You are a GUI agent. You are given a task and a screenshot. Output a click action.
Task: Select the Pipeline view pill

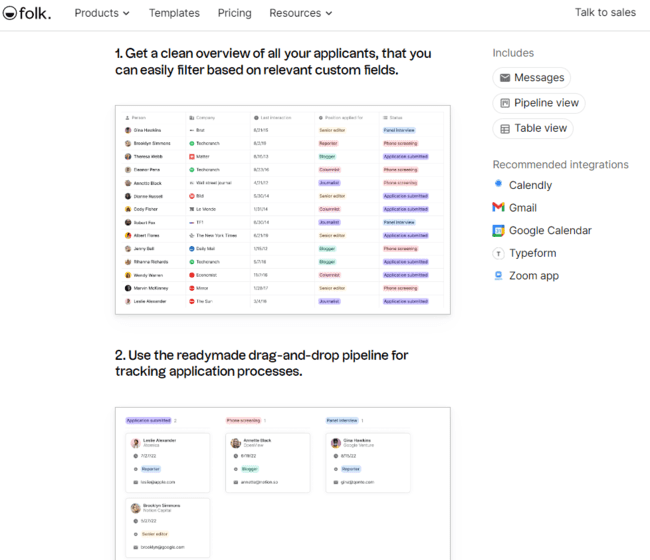(539, 103)
